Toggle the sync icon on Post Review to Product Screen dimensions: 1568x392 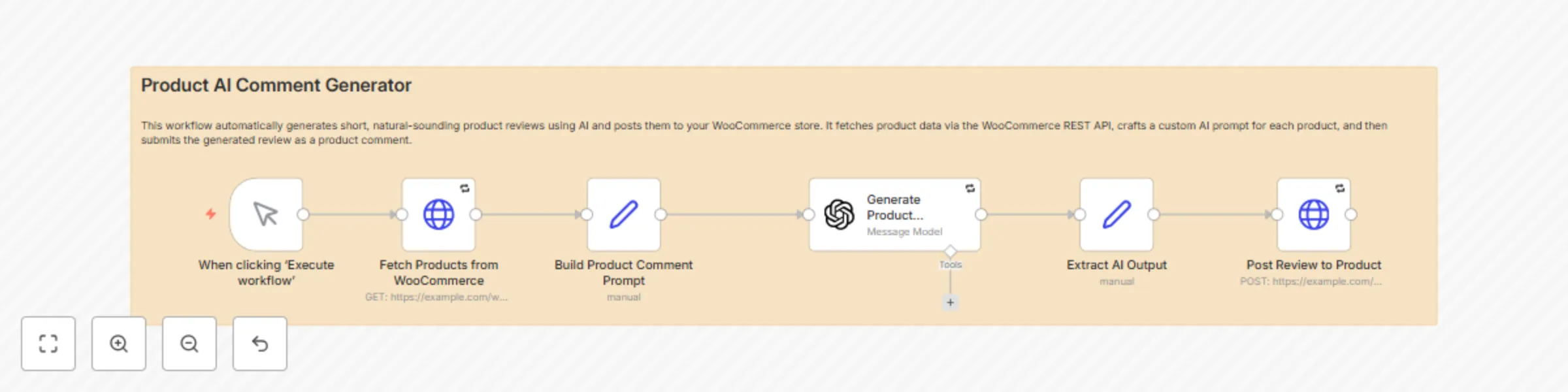tap(1341, 188)
